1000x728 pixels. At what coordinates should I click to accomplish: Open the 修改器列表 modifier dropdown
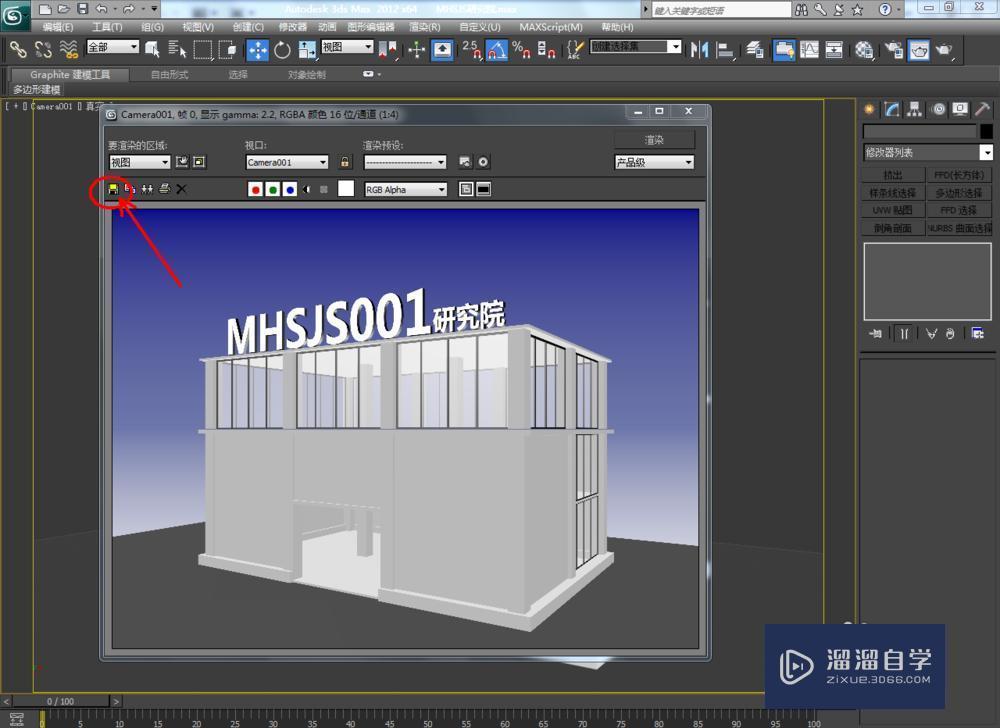click(x=987, y=152)
